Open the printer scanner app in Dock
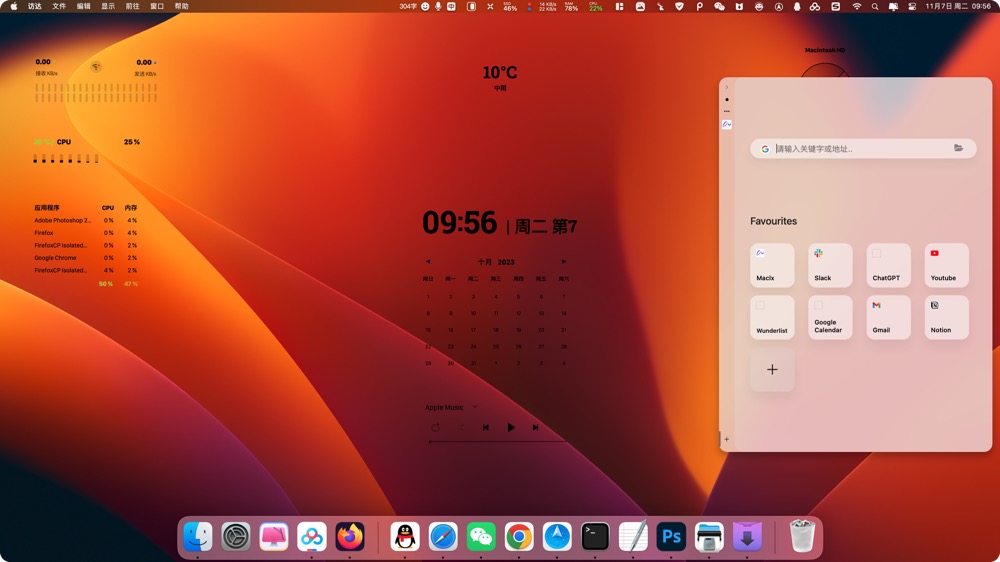This screenshot has height=562, width=1000. tap(709, 536)
